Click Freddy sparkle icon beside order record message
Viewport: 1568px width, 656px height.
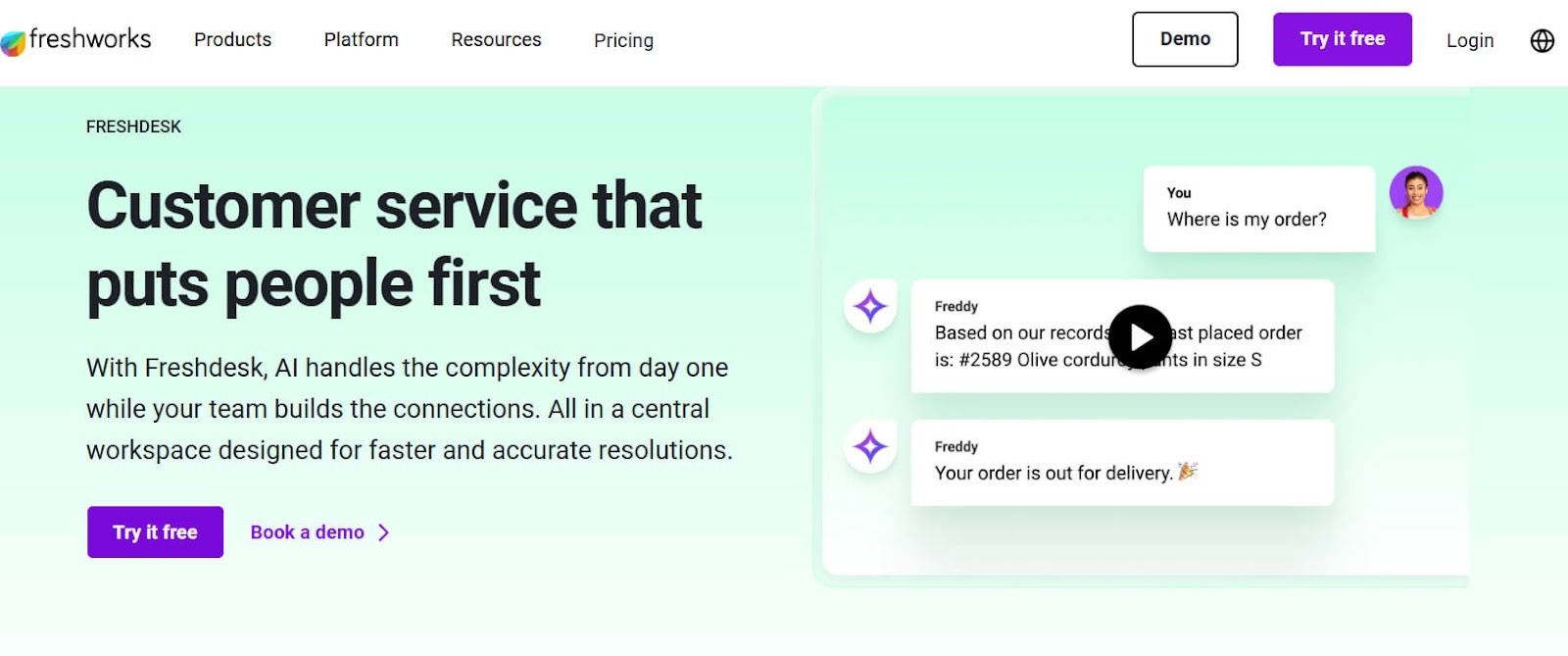[870, 307]
